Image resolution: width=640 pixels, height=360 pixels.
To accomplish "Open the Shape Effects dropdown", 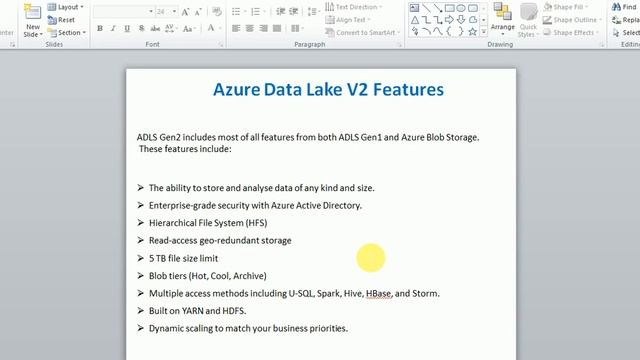I will click(571, 32).
